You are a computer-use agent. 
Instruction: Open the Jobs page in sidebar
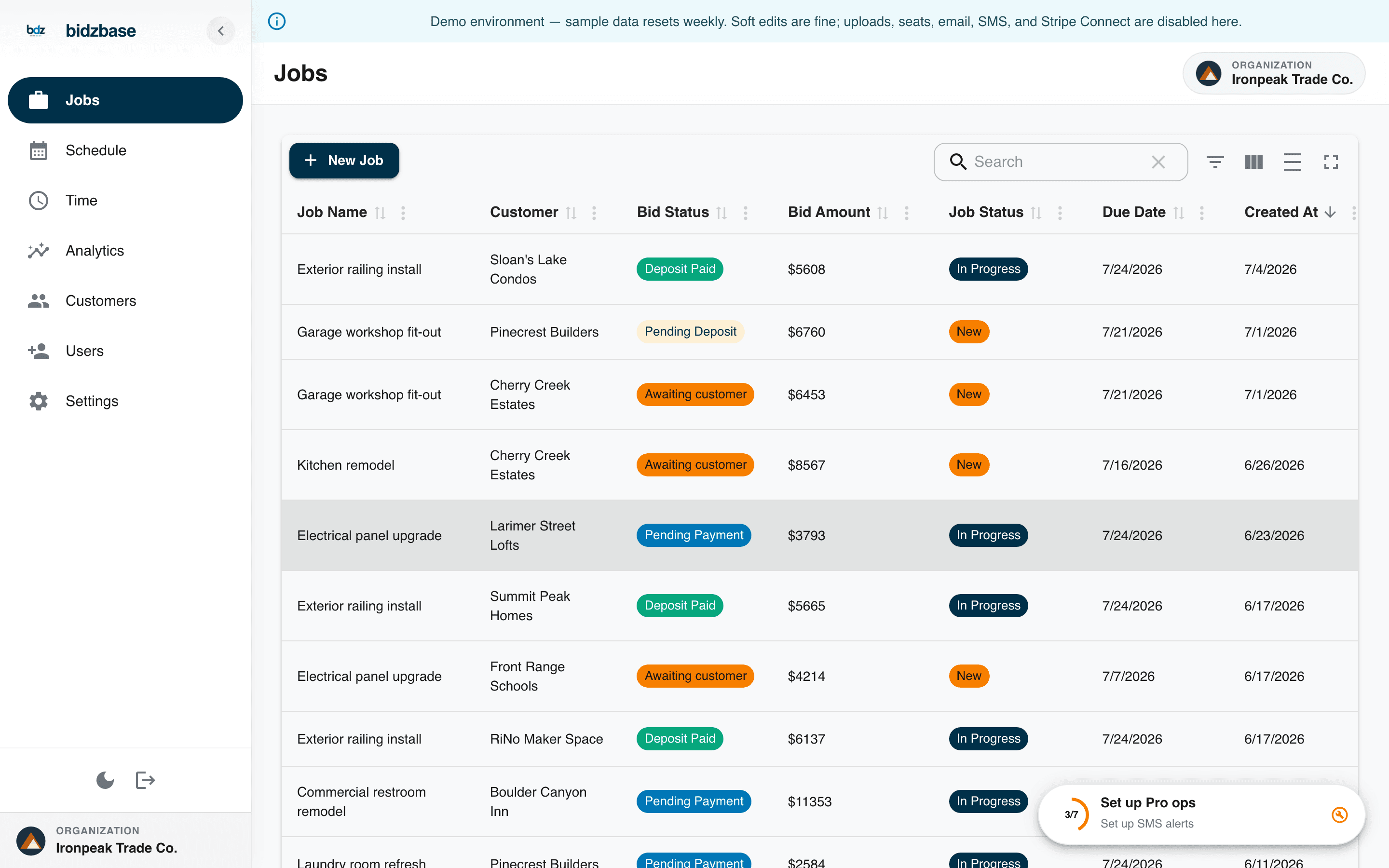pos(125,100)
